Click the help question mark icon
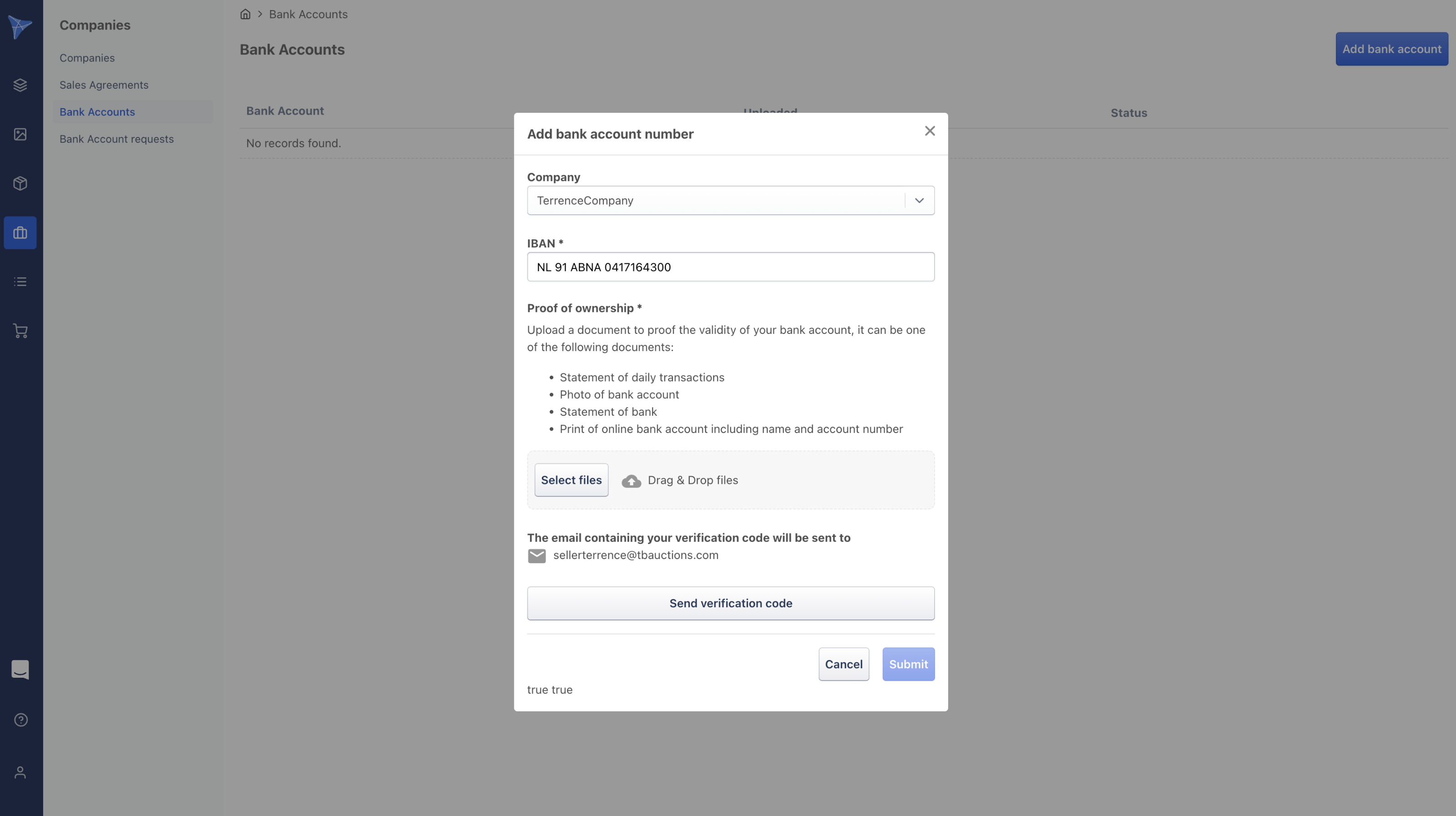 20,720
